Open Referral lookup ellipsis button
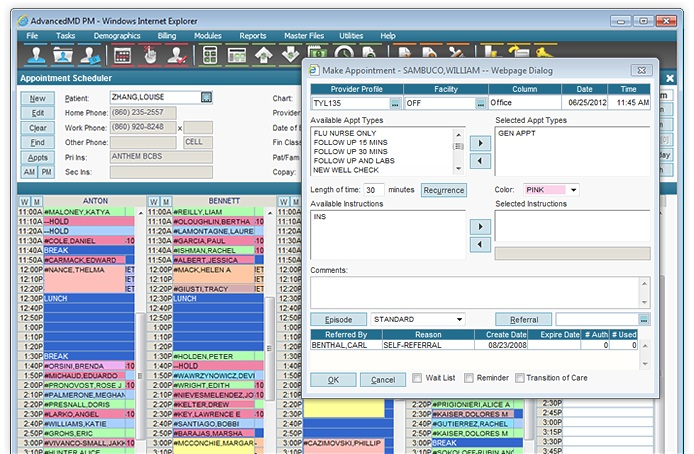This screenshot has width=694, height=454. tap(644, 319)
